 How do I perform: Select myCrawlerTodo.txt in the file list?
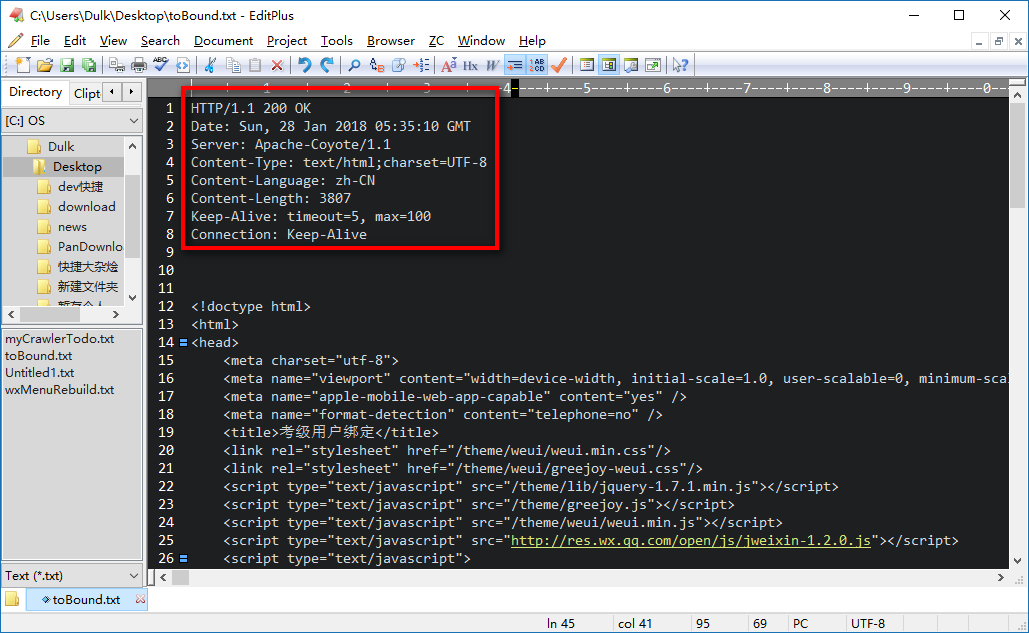coord(60,338)
